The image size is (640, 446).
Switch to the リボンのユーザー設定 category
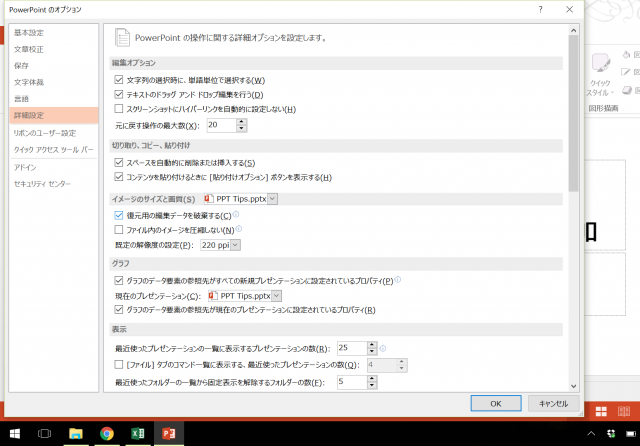[44, 133]
